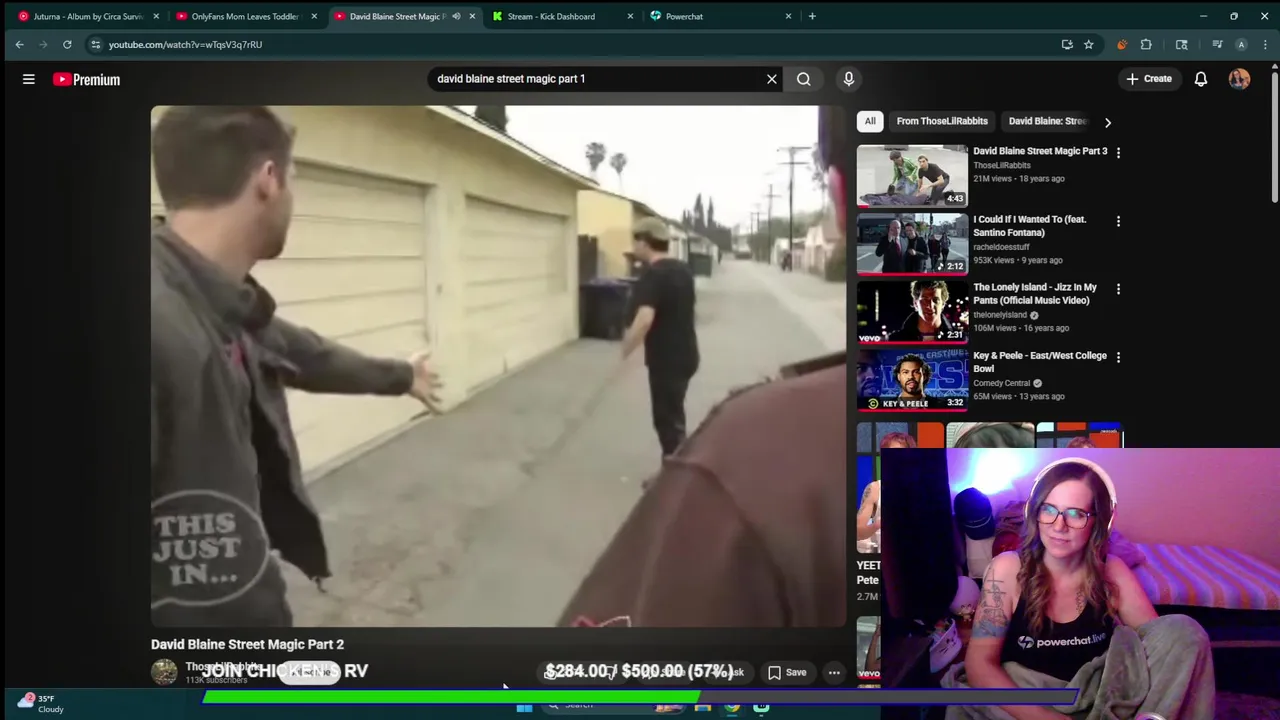Open the weather widget showing 35°F Cloudy
The width and height of the screenshot is (1280, 720).
click(42, 703)
